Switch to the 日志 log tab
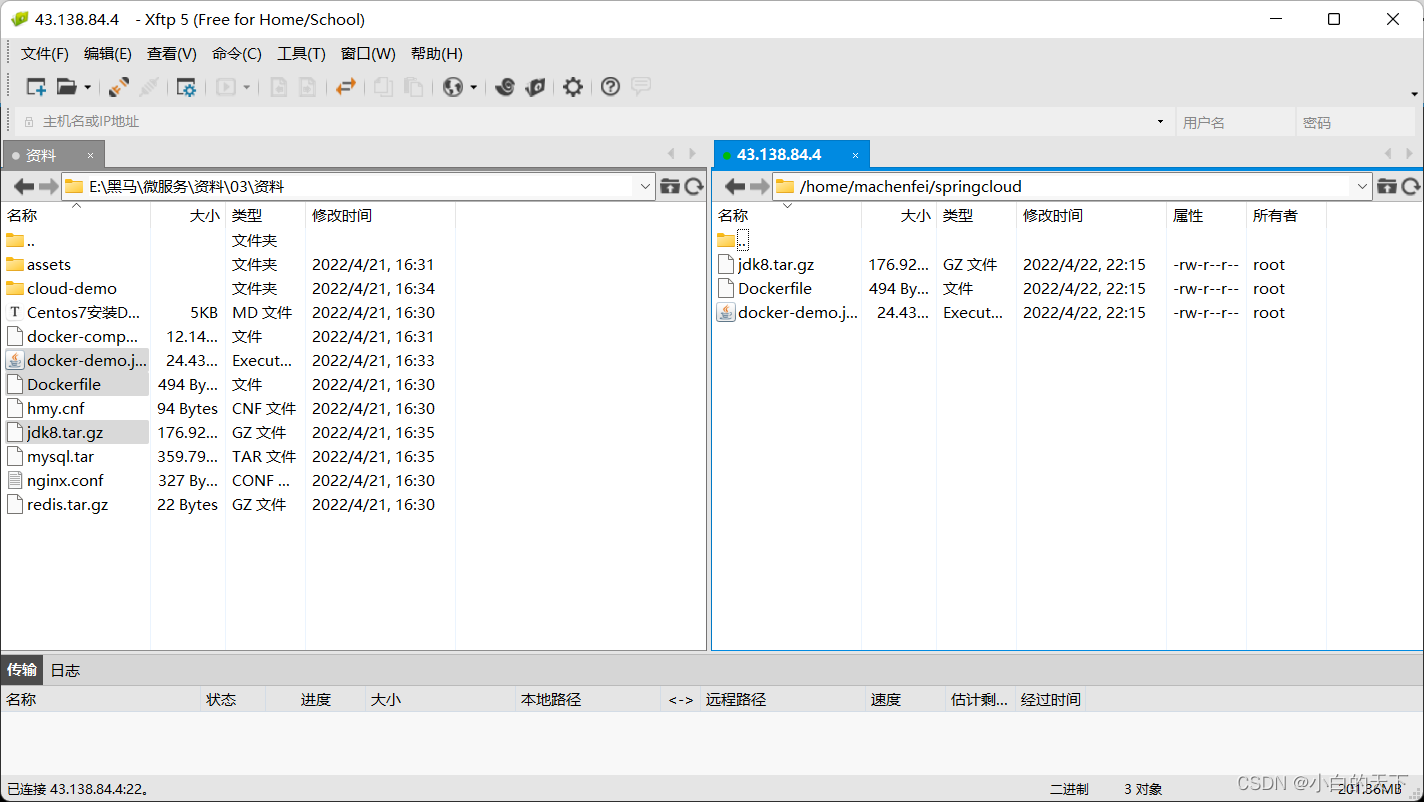Screen dimensions: 1424x802 (x=65, y=670)
